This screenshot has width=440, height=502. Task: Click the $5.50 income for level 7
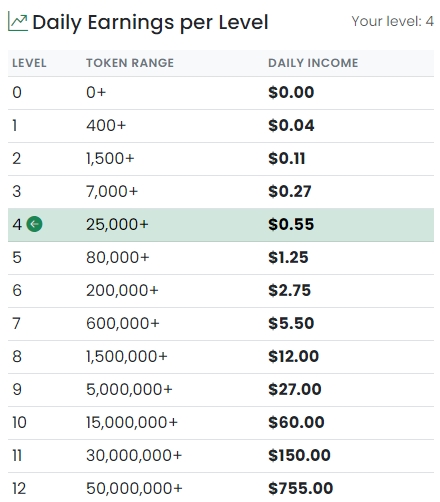coord(291,323)
